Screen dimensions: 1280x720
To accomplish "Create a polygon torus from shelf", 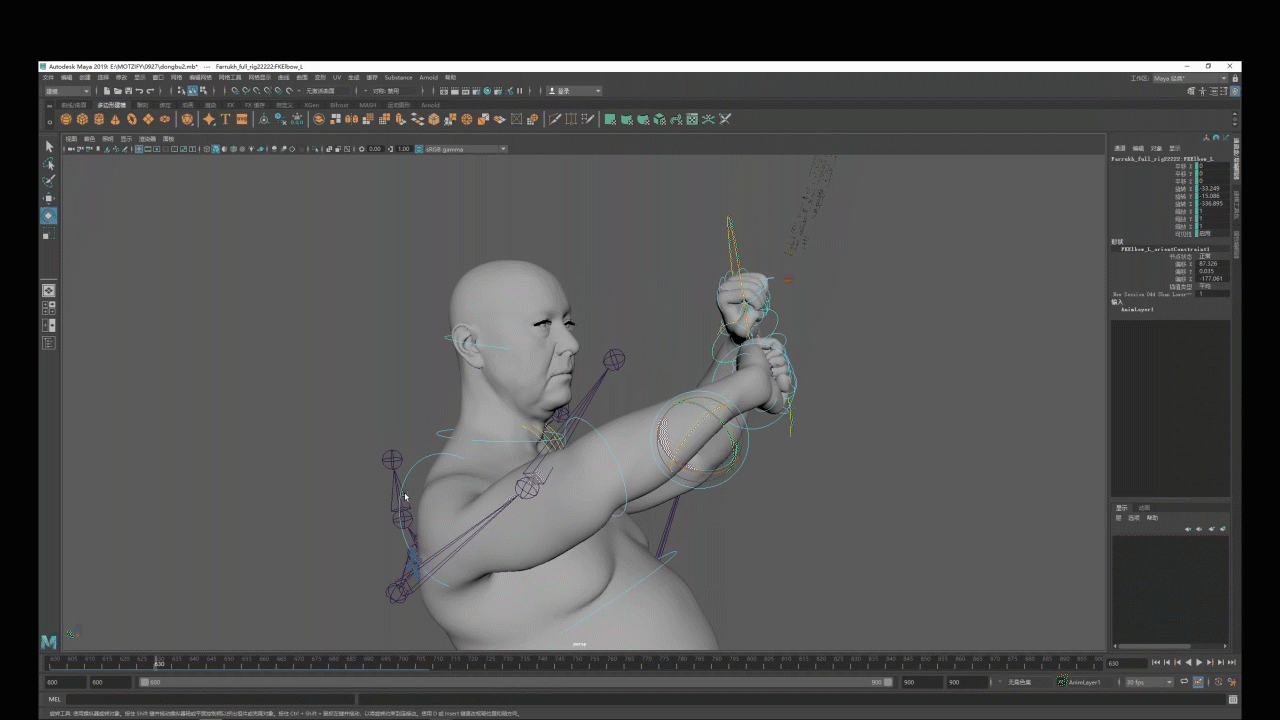I will click(x=132, y=119).
